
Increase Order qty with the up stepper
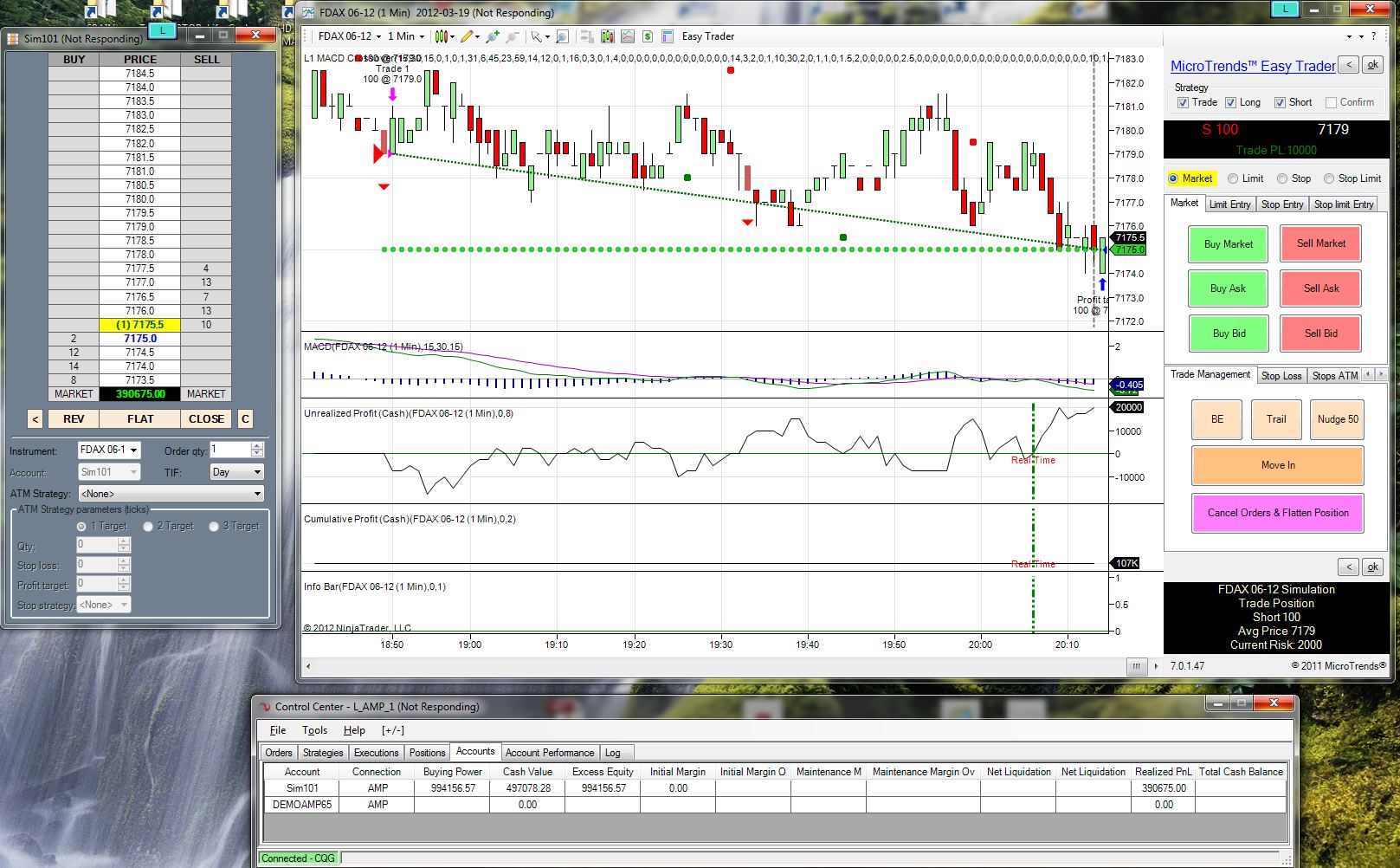(256, 446)
